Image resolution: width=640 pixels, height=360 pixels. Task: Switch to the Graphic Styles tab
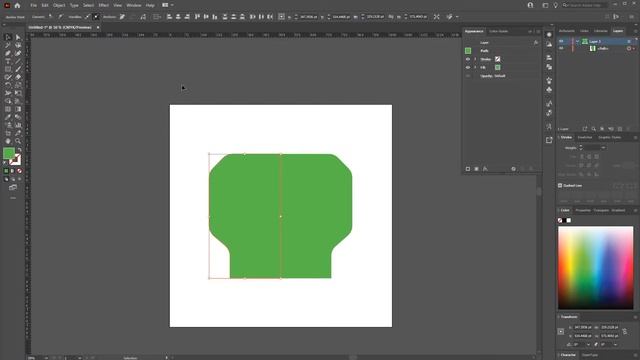click(610, 138)
